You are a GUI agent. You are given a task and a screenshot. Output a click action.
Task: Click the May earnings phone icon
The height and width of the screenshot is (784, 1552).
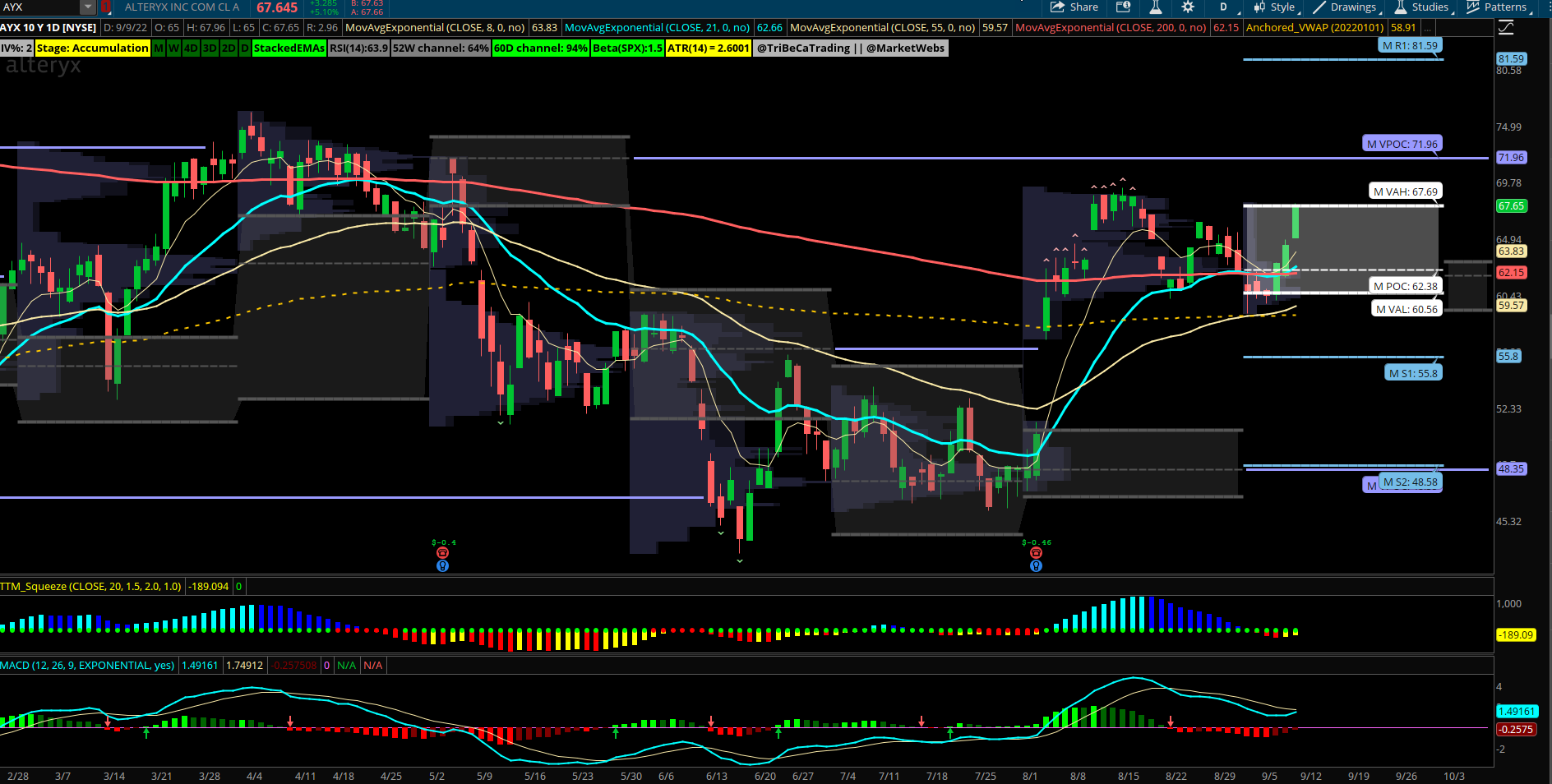[442, 553]
